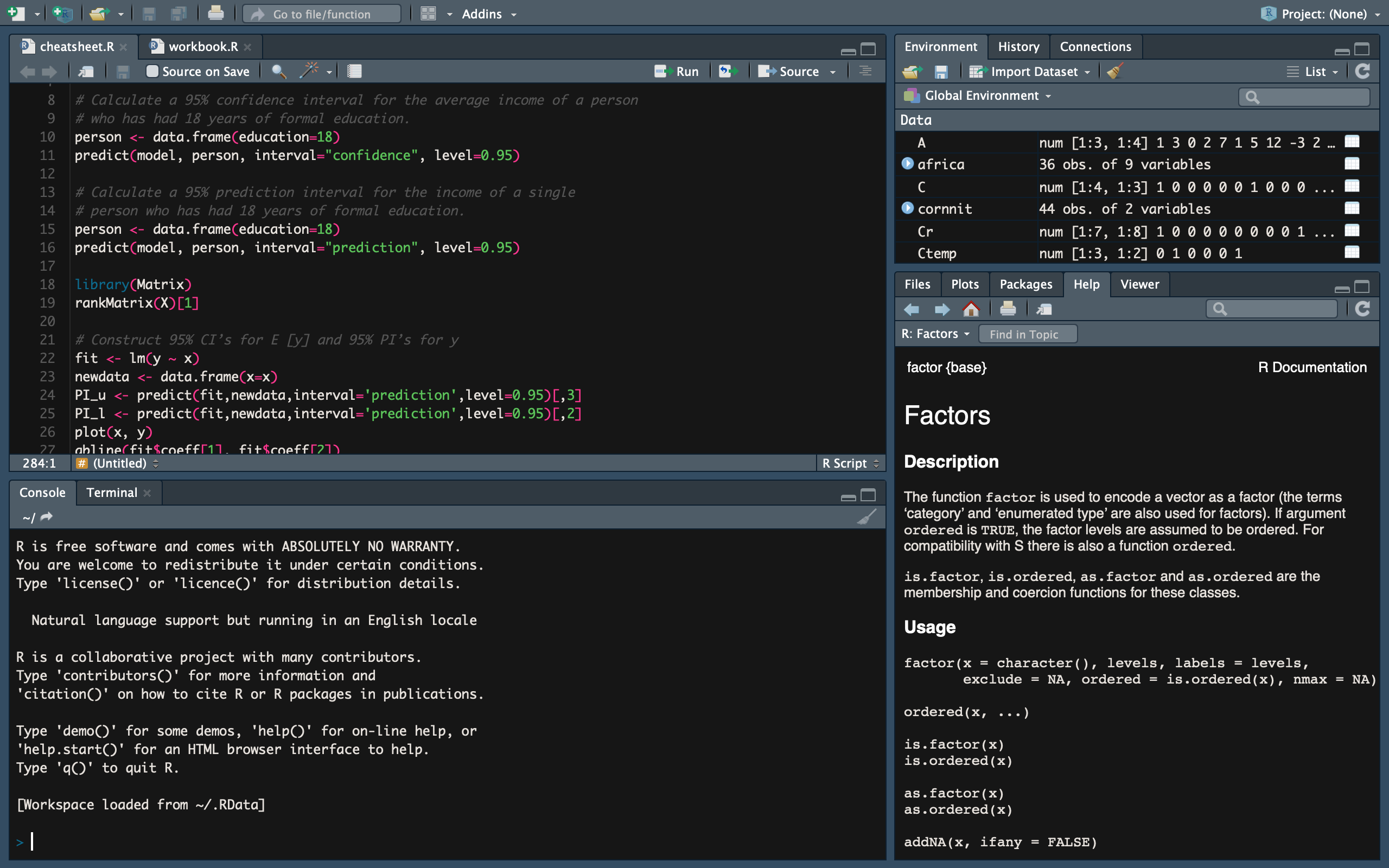This screenshot has height=868, width=1389.
Task: Click the Cr matrix row in Environment
Action: pyautogui.click(x=1137, y=231)
